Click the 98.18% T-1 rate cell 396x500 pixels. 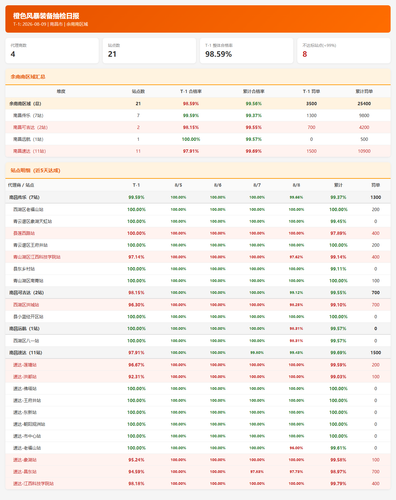click(x=136, y=483)
